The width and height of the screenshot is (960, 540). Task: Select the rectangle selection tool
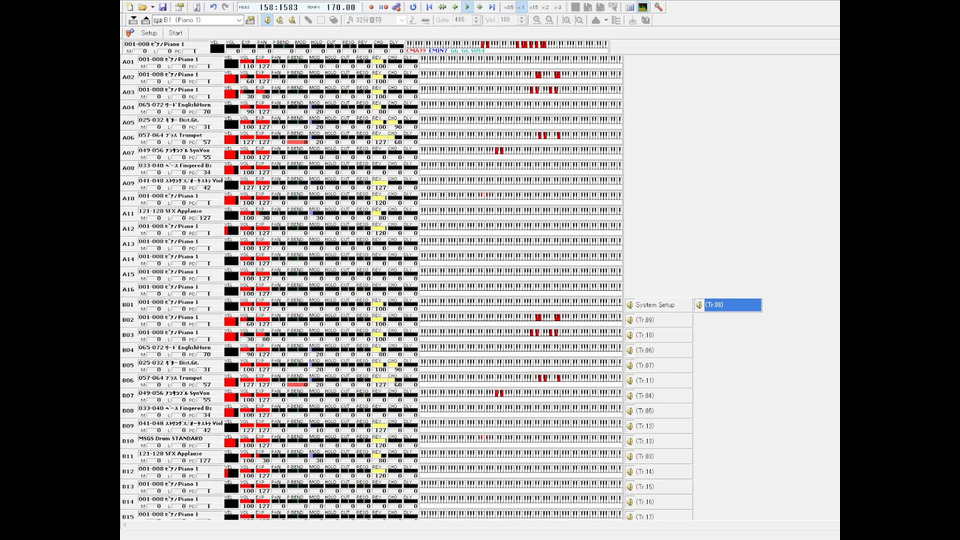[321, 20]
